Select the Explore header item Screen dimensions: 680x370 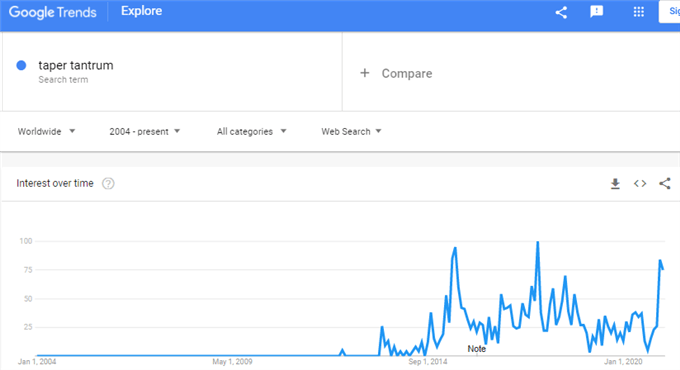coord(141,11)
